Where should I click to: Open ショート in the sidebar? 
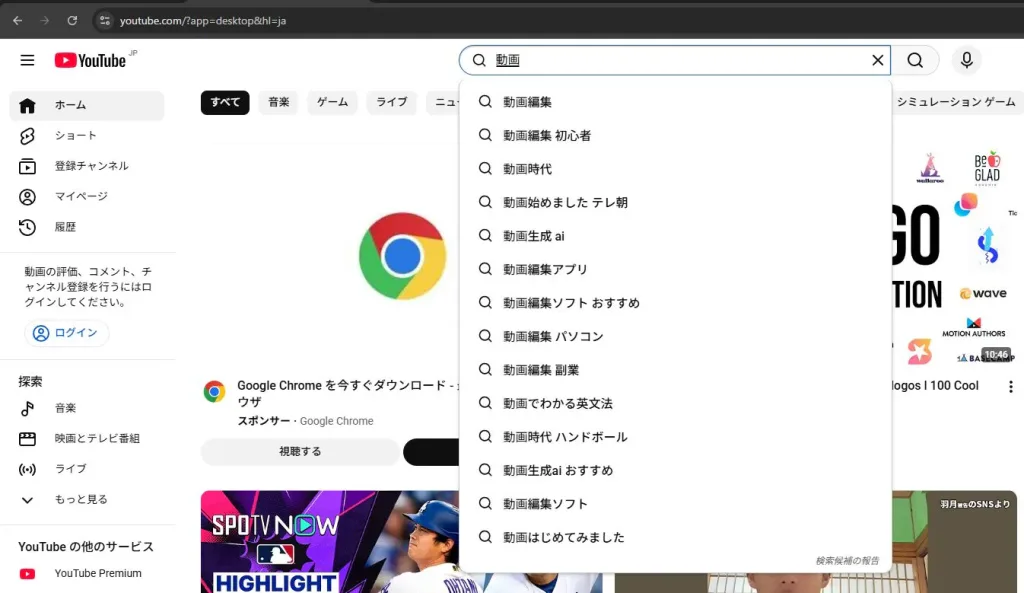[87, 136]
